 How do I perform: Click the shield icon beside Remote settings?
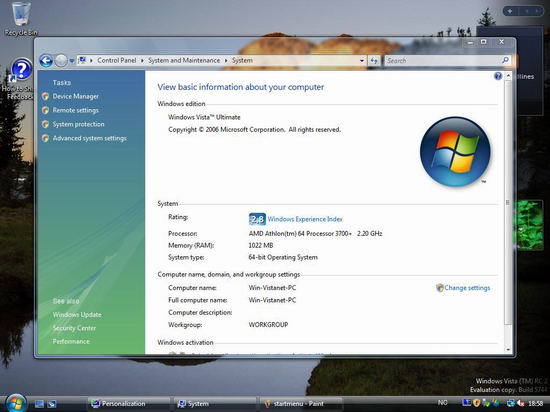pyautogui.click(x=45, y=110)
